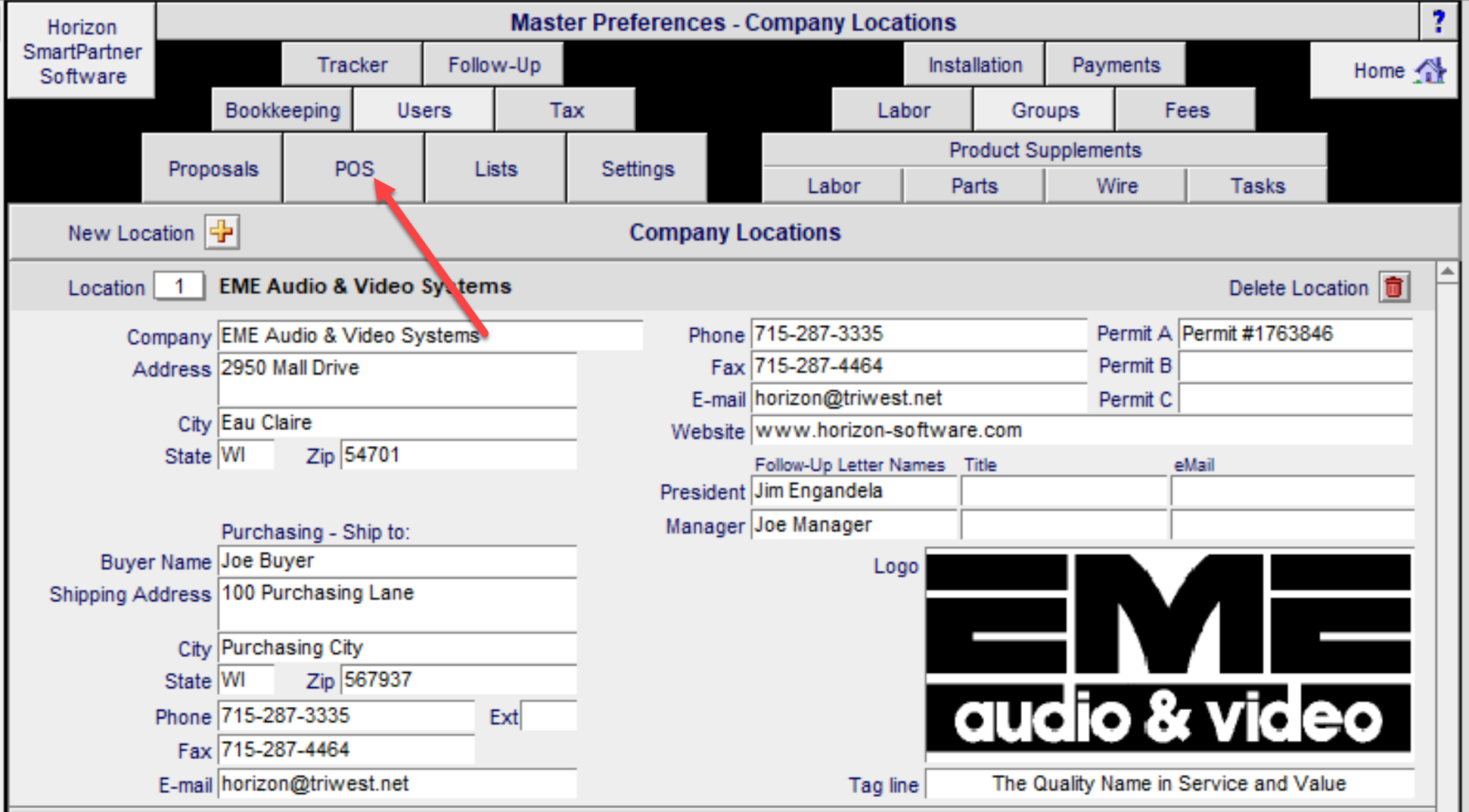Click the Zip field showing 54701
This screenshot has width=1469, height=812.
[458, 455]
